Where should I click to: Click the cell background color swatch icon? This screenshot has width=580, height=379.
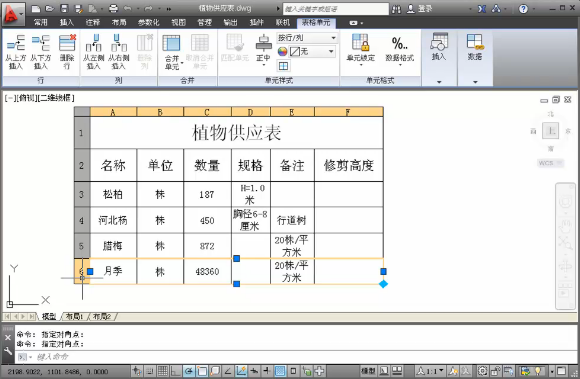click(283, 51)
